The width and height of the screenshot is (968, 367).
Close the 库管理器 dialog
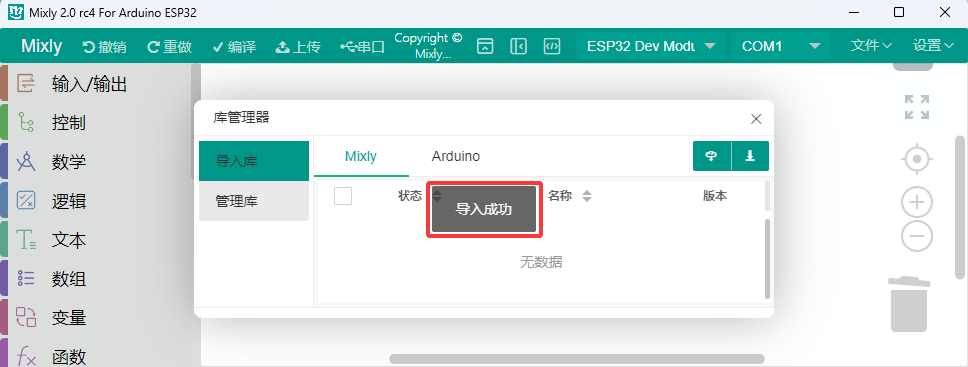[x=756, y=119]
